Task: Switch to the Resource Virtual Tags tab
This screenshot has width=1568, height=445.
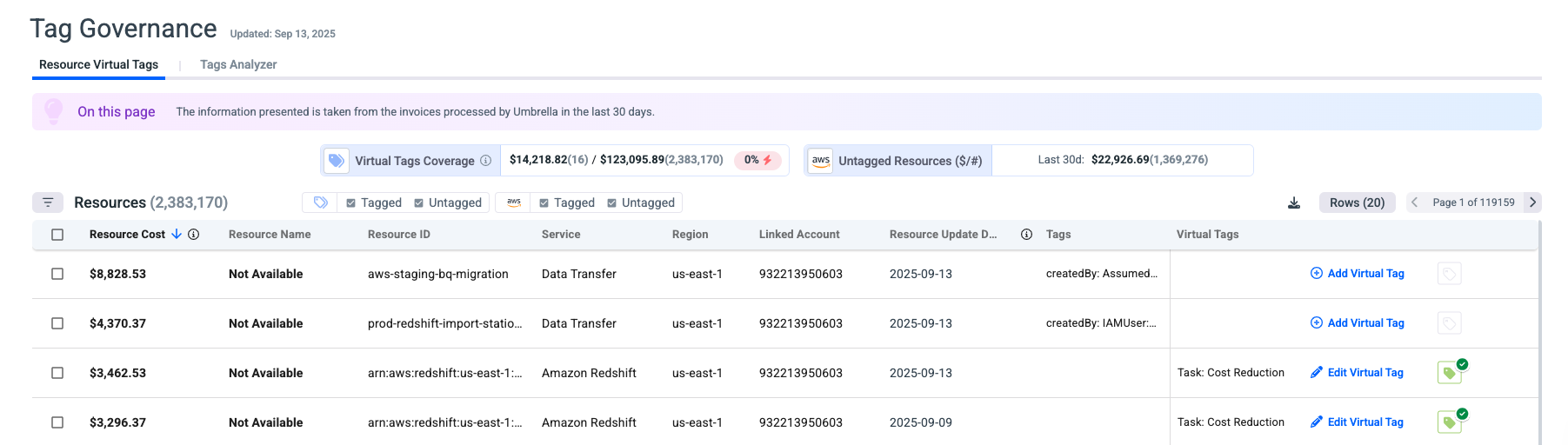Action: [98, 64]
